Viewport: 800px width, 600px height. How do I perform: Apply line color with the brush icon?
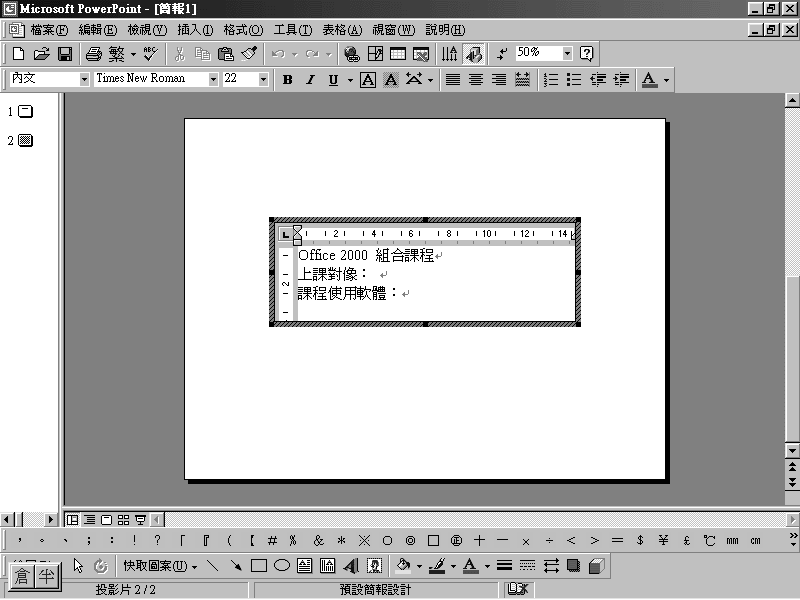pos(437,565)
